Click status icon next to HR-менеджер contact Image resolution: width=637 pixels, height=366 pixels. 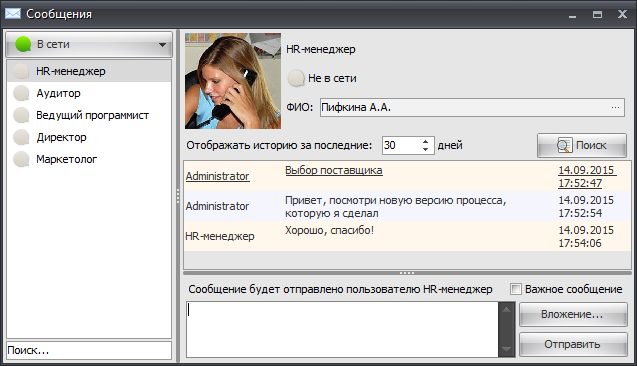coord(21,71)
